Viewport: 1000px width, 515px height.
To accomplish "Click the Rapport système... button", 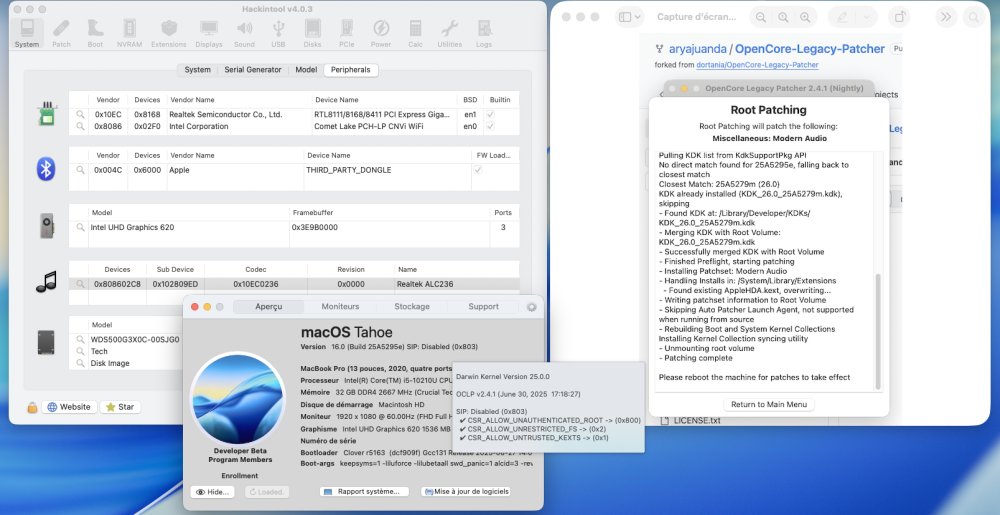I will (x=364, y=492).
